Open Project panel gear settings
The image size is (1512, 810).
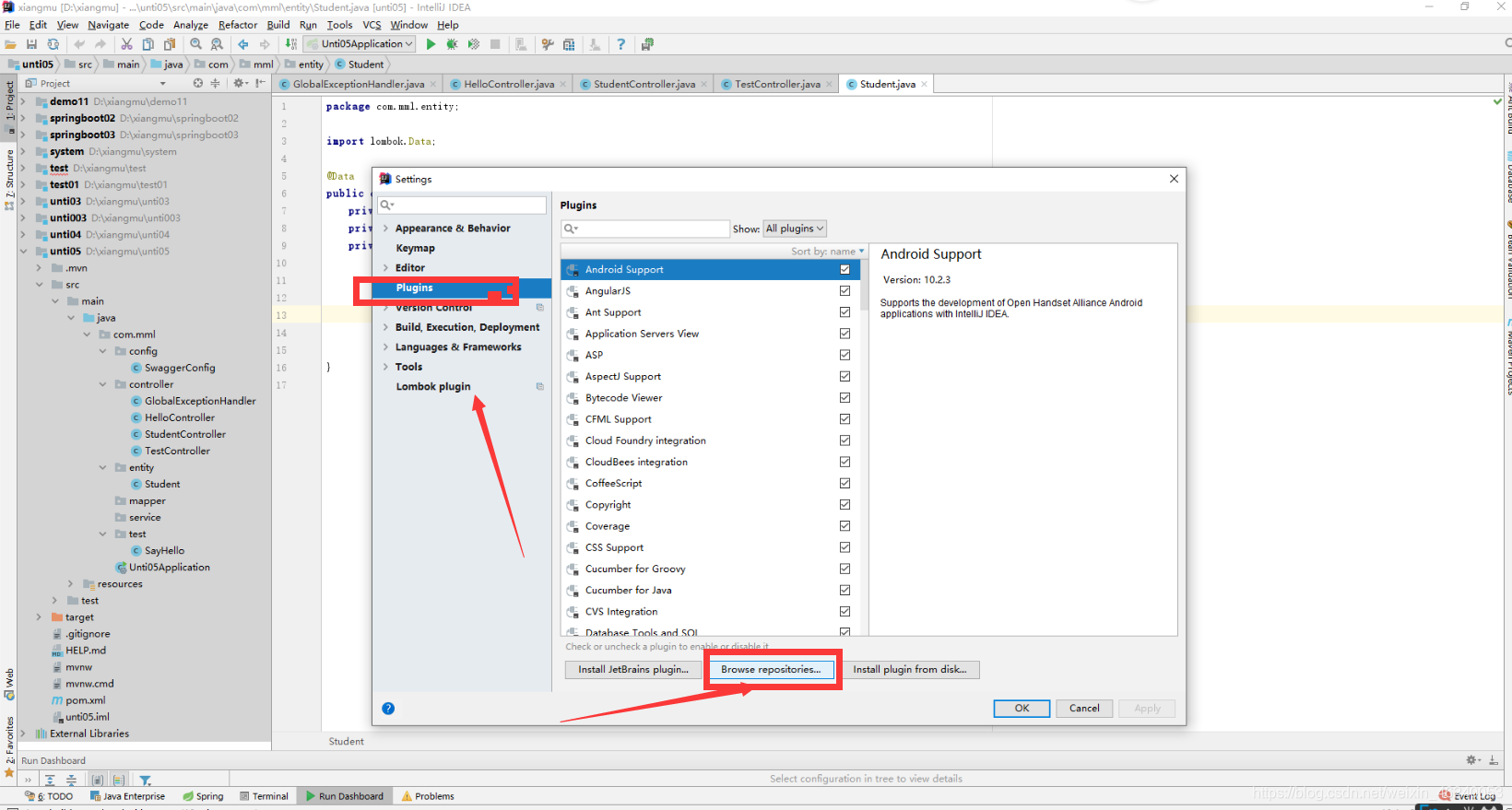(239, 83)
